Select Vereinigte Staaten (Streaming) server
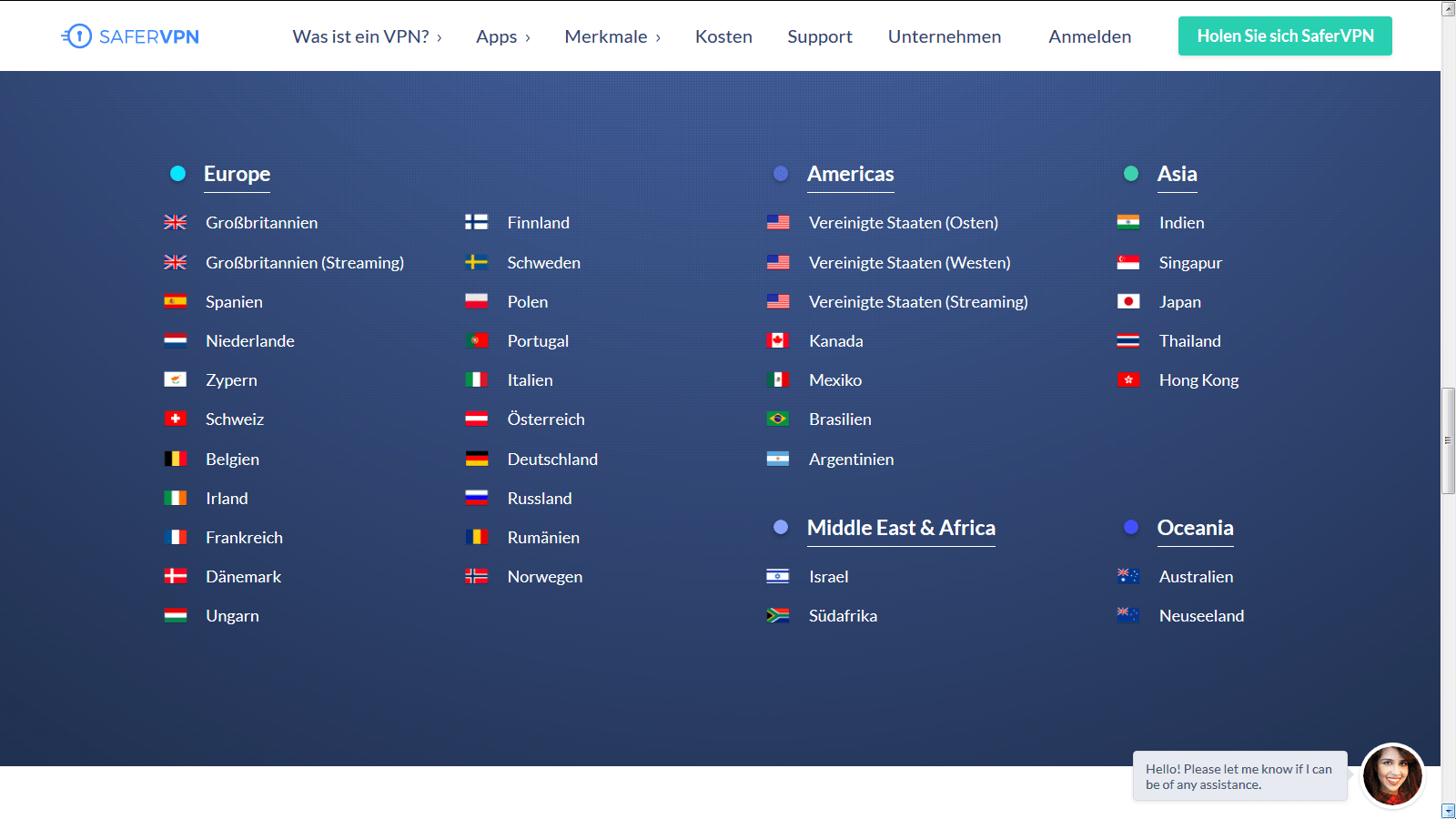The width and height of the screenshot is (1456, 819). coord(918,301)
